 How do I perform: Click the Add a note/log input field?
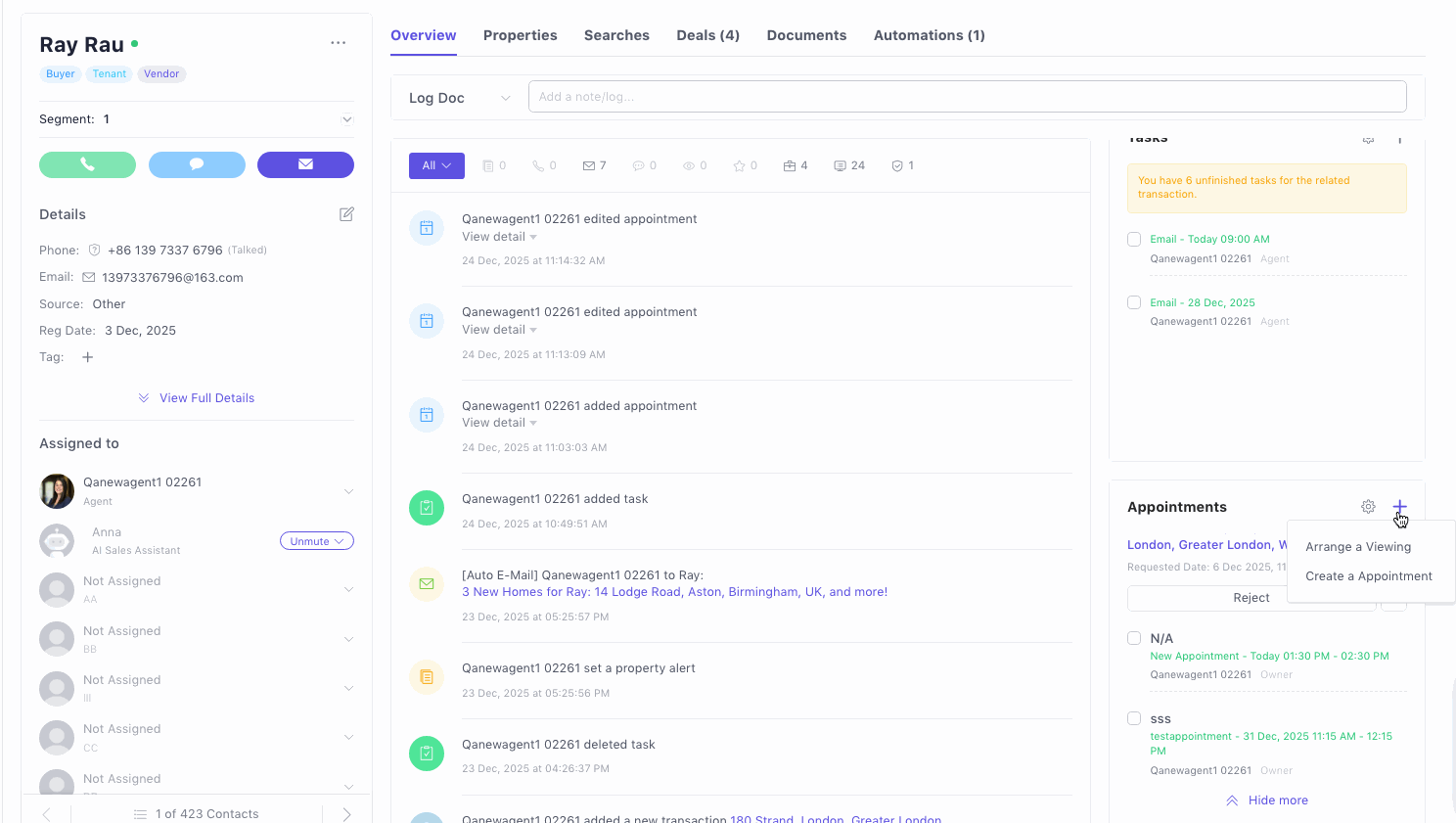click(967, 97)
